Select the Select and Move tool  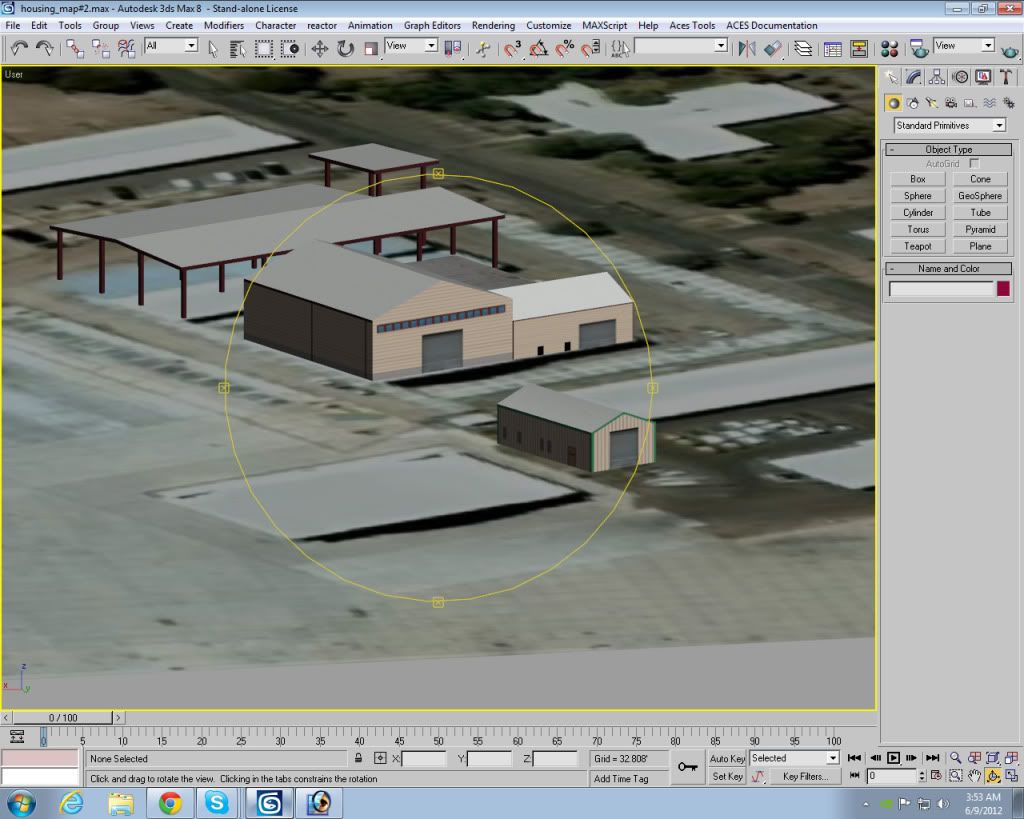click(320, 47)
